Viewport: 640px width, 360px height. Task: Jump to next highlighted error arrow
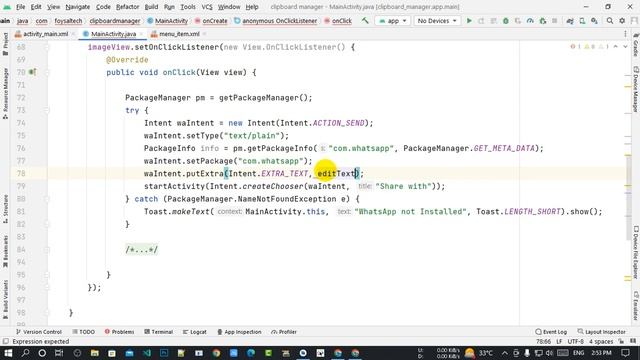tap(625, 47)
